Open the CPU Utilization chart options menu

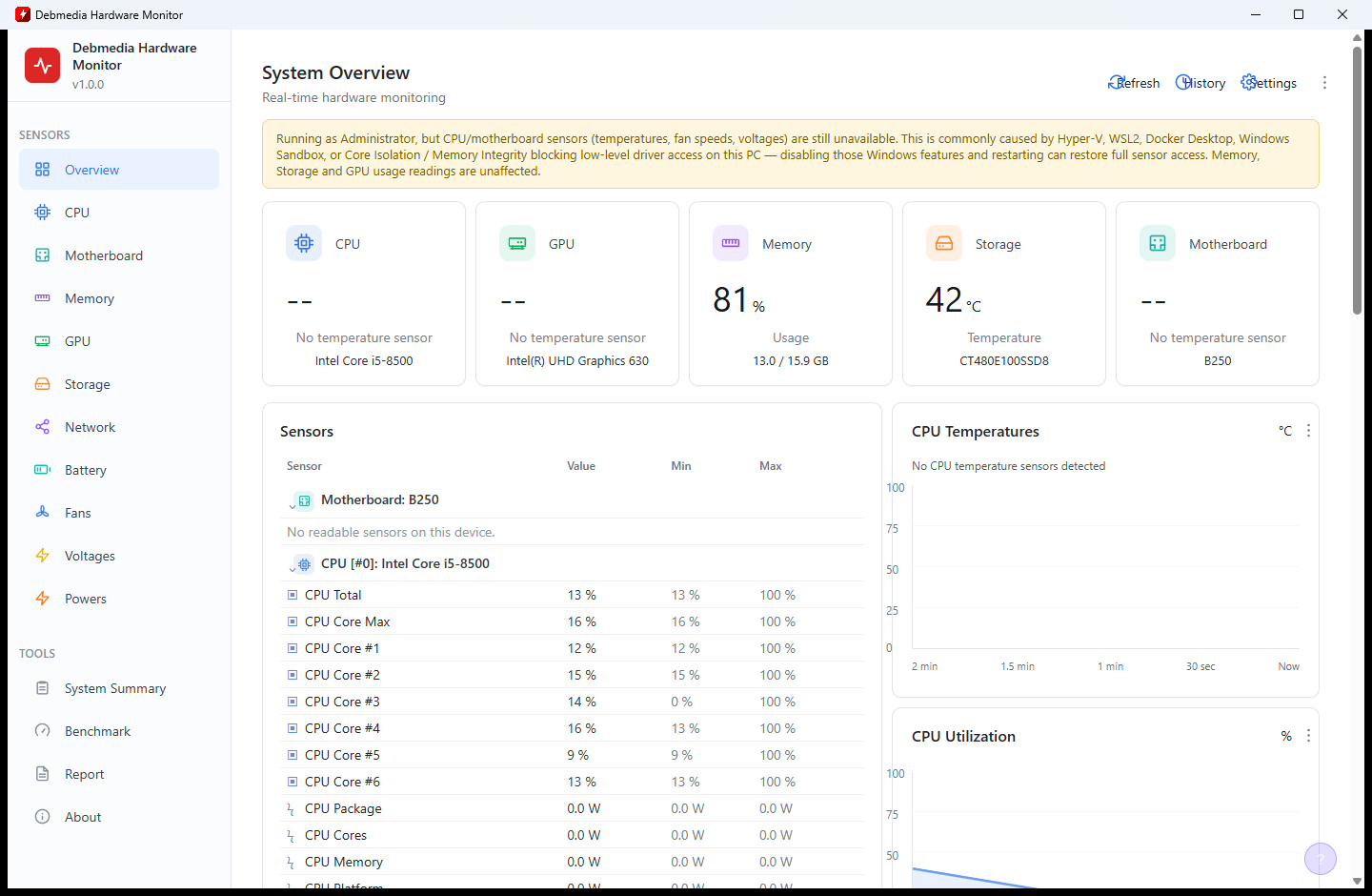[1308, 736]
